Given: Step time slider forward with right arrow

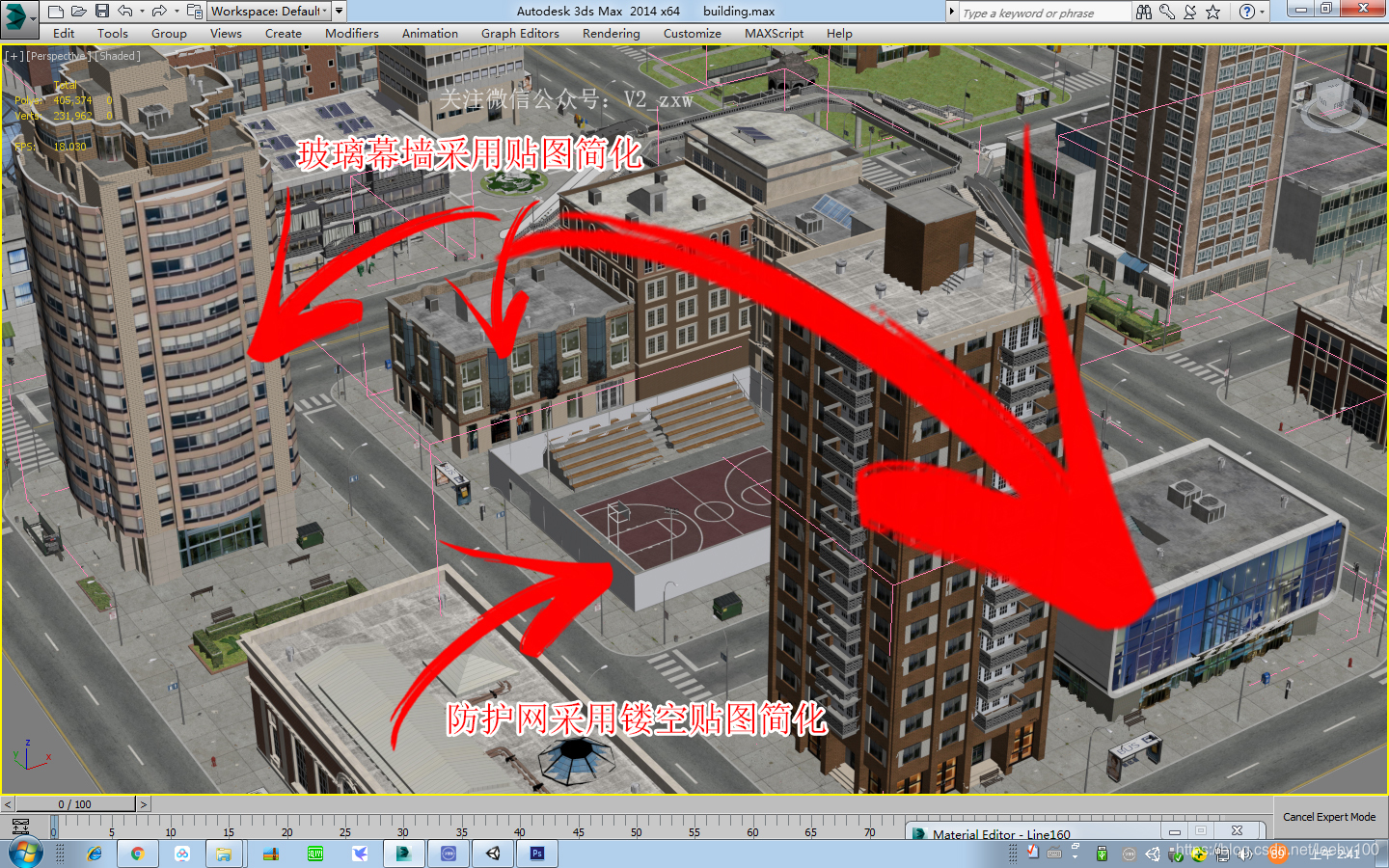Looking at the screenshot, I should click(x=144, y=803).
